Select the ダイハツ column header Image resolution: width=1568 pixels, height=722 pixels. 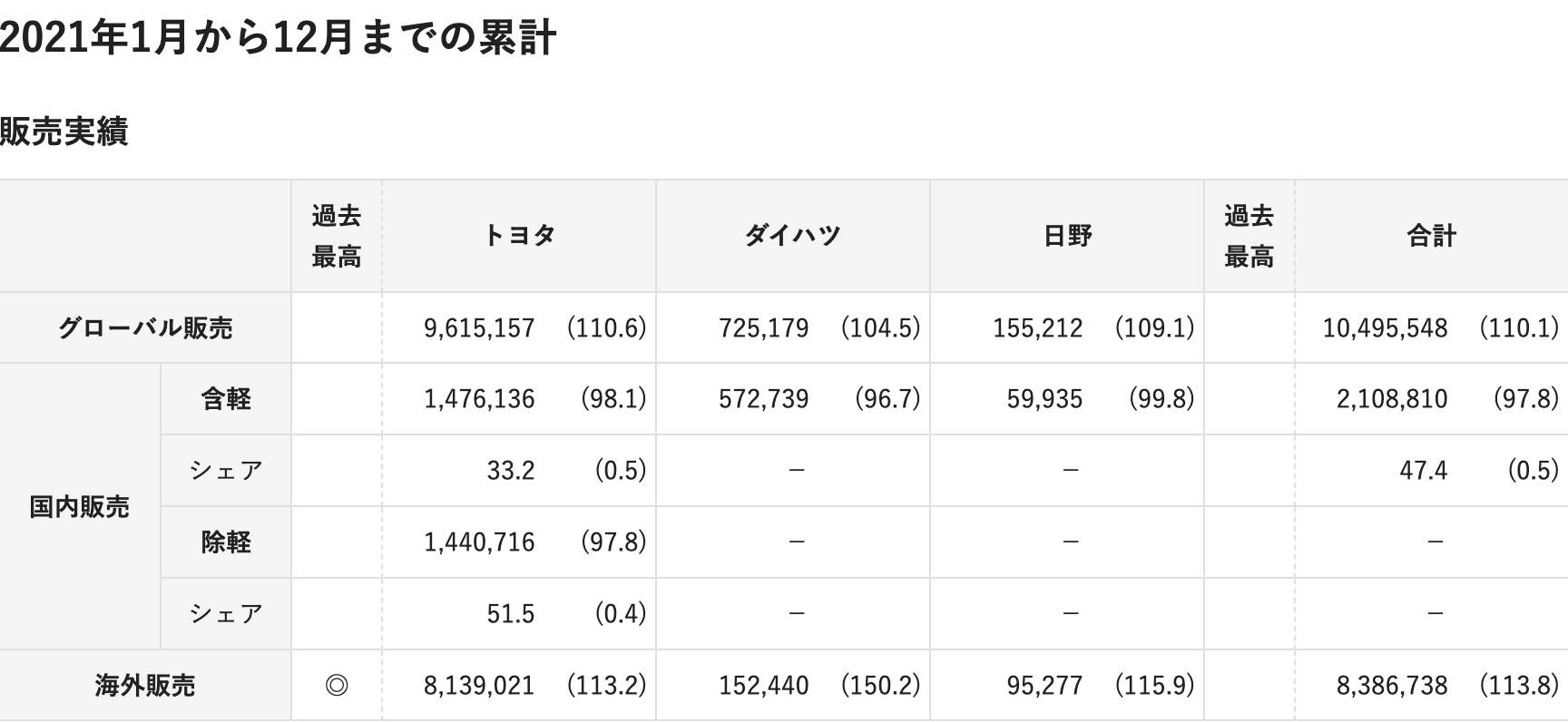tap(793, 236)
